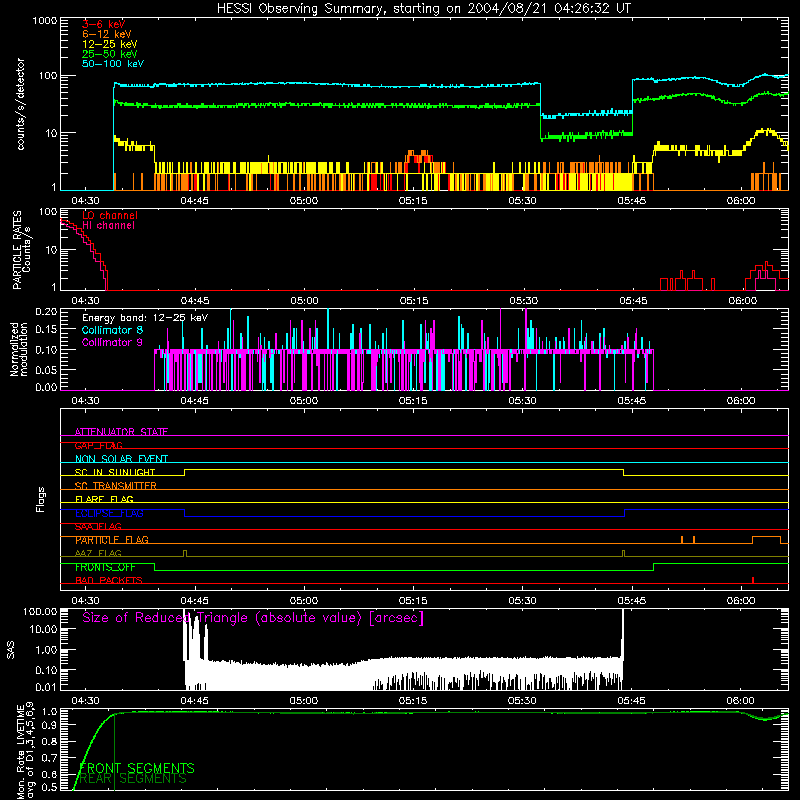The image size is (800, 800).
Task: Click the 0.9 value on the livetime axis
Action: [49, 724]
